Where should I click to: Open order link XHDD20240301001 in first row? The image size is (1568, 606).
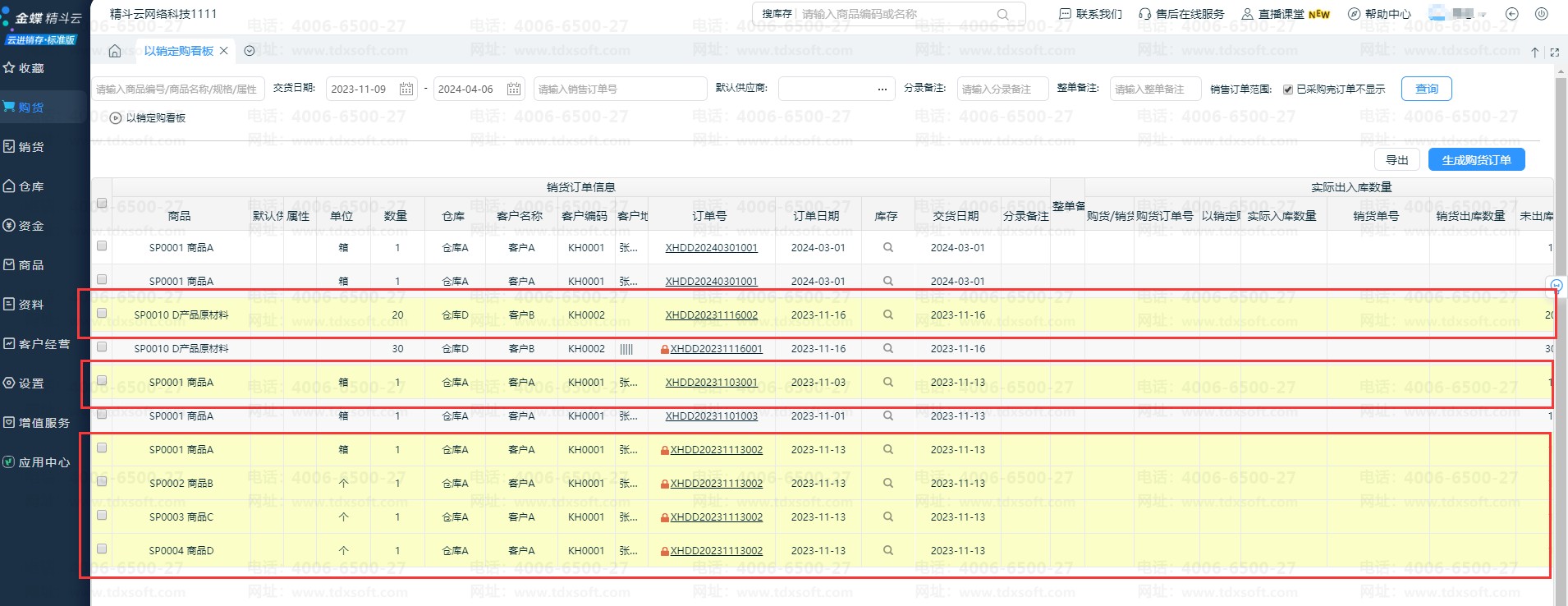711,247
